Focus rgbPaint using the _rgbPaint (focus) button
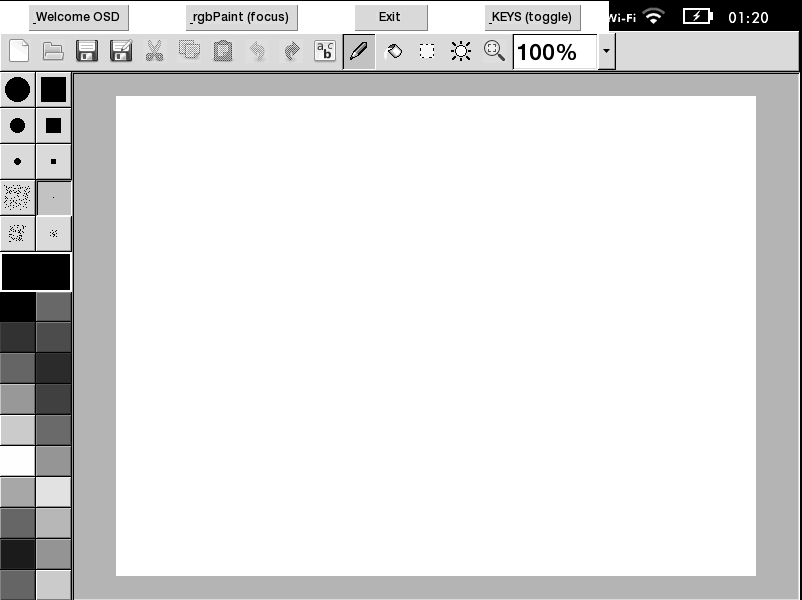 (241, 17)
